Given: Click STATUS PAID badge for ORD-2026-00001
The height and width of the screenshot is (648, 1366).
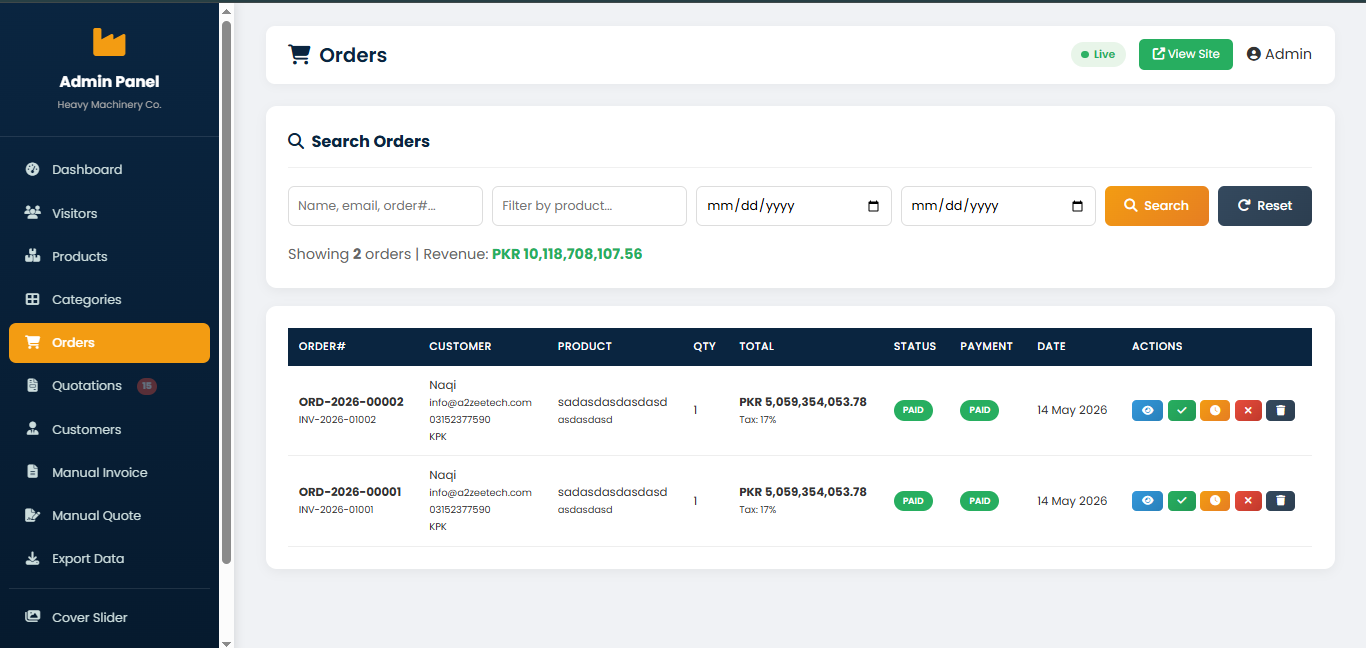Looking at the screenshot, I should (913, 500).
